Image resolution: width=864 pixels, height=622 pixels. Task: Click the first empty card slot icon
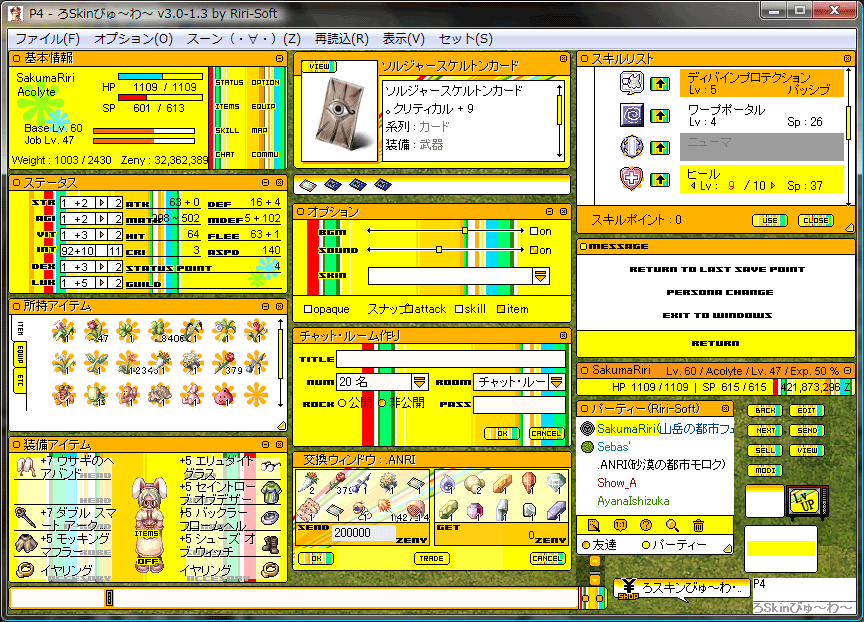click(308, 185)
